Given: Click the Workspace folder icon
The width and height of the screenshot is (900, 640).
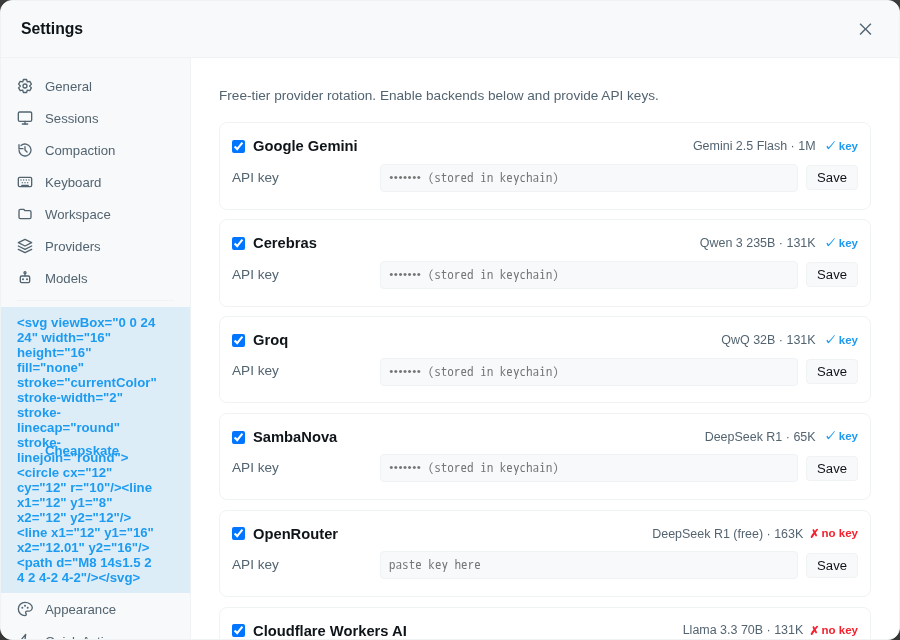Looking at the screenshot, I should [25, 214].
